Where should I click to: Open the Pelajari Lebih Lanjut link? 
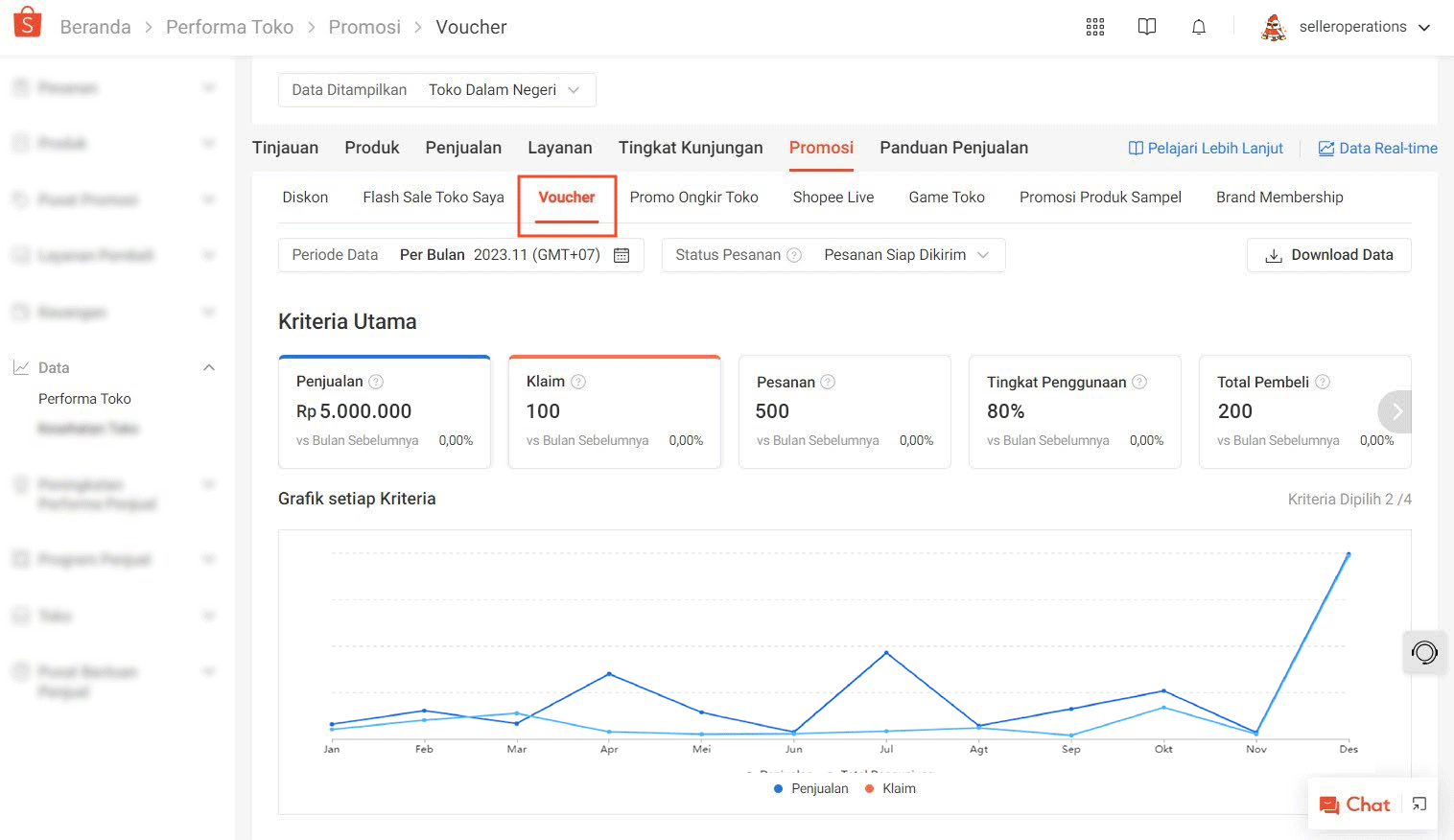click(x=1206, y=149)
